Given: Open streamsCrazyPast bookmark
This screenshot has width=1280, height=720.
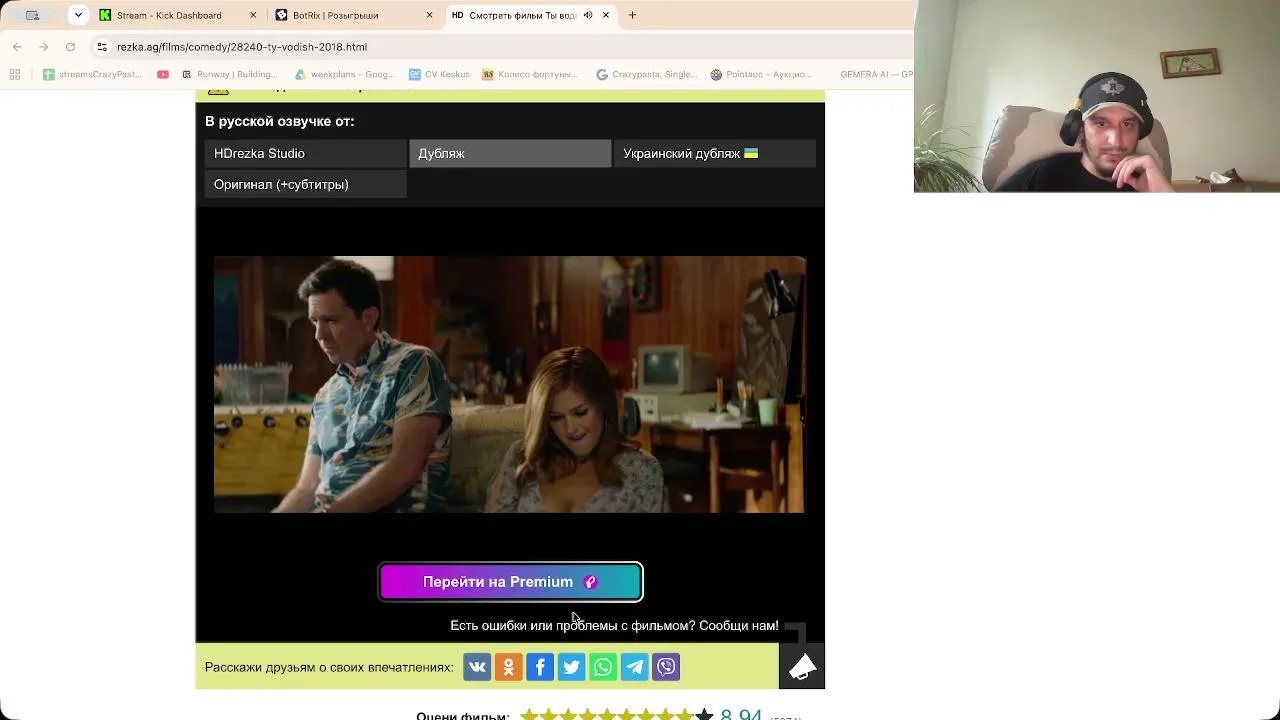Looking at the screenshot, I should coord(93,74).
